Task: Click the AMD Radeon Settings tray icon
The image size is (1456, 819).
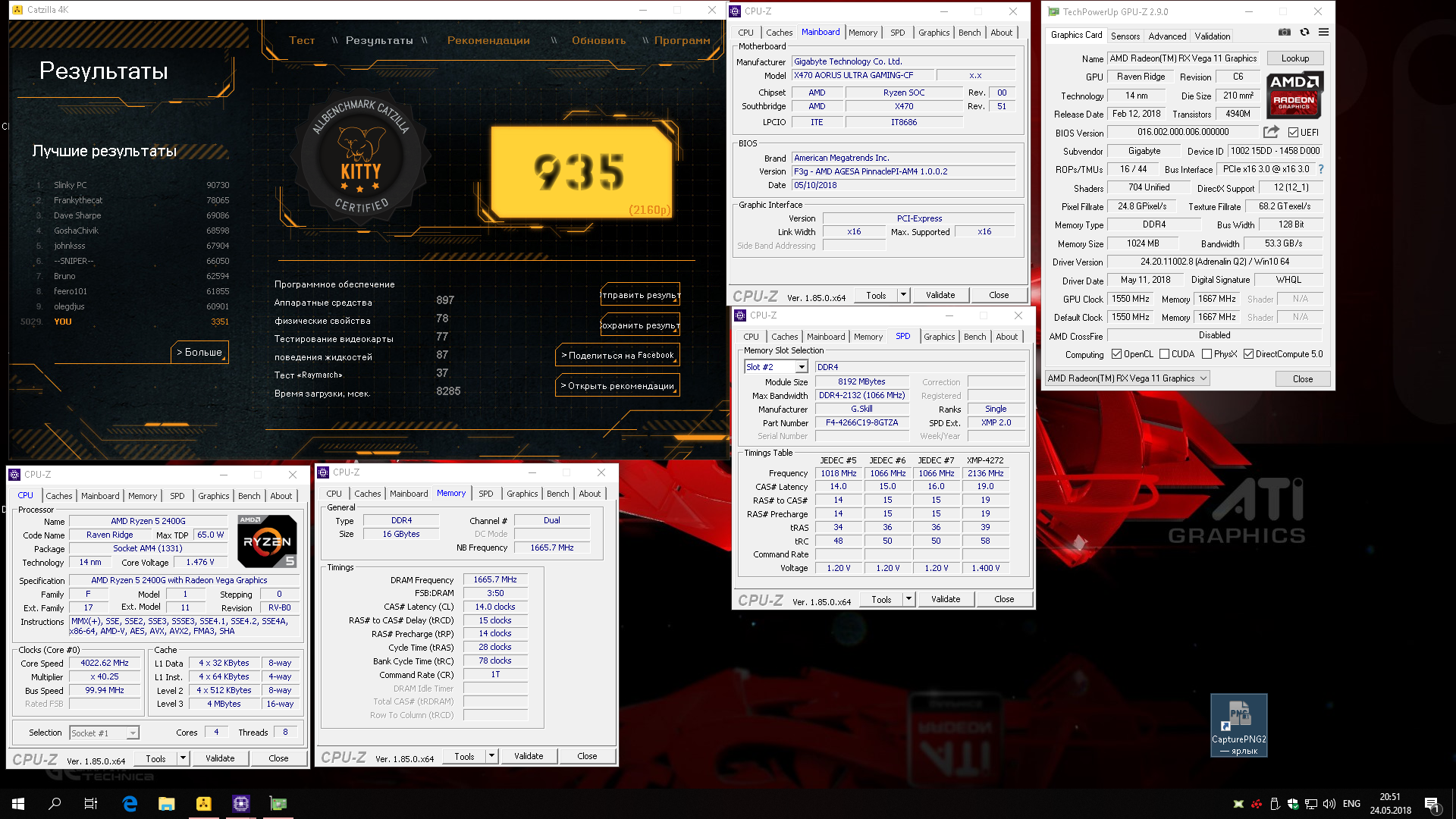Action: (x=1257, y=804)
